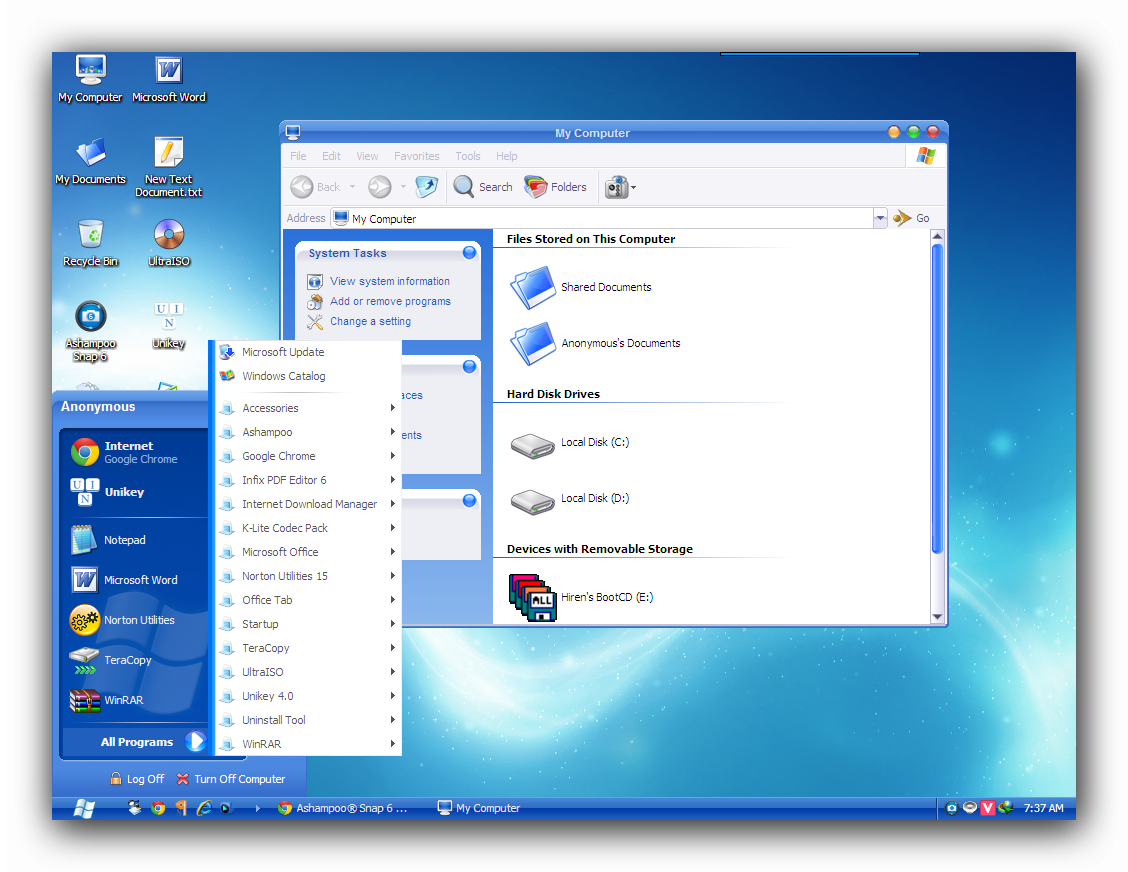Screen dimensions: 1128x872
Task: Click Log Off in Start menu
Action: 137,779
